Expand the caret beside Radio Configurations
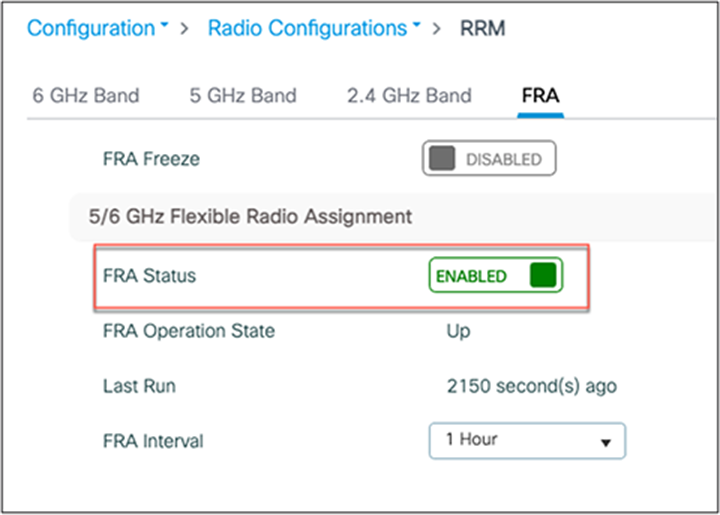 [x=415, y=25]
